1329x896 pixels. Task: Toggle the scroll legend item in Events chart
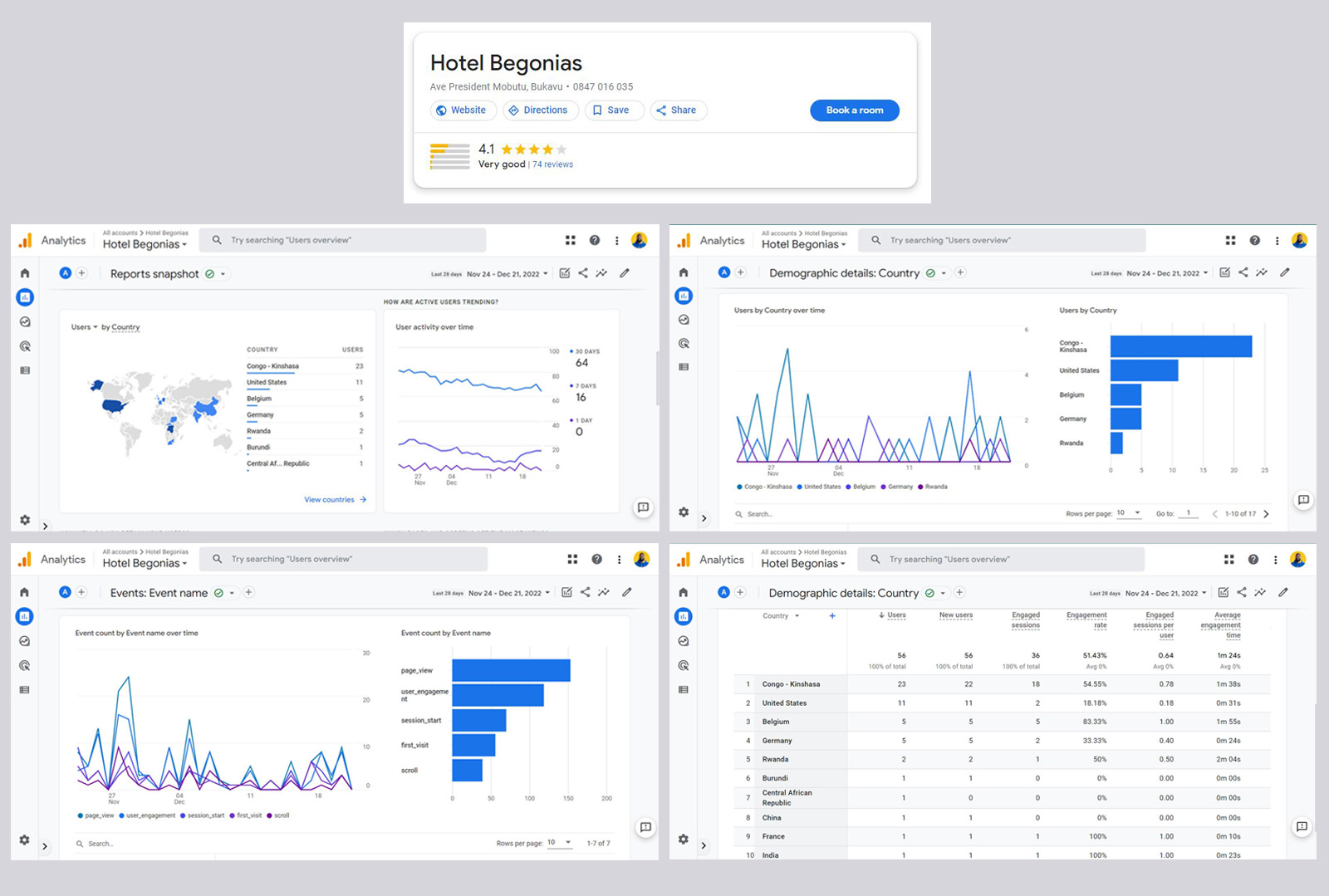pos(278,815)
